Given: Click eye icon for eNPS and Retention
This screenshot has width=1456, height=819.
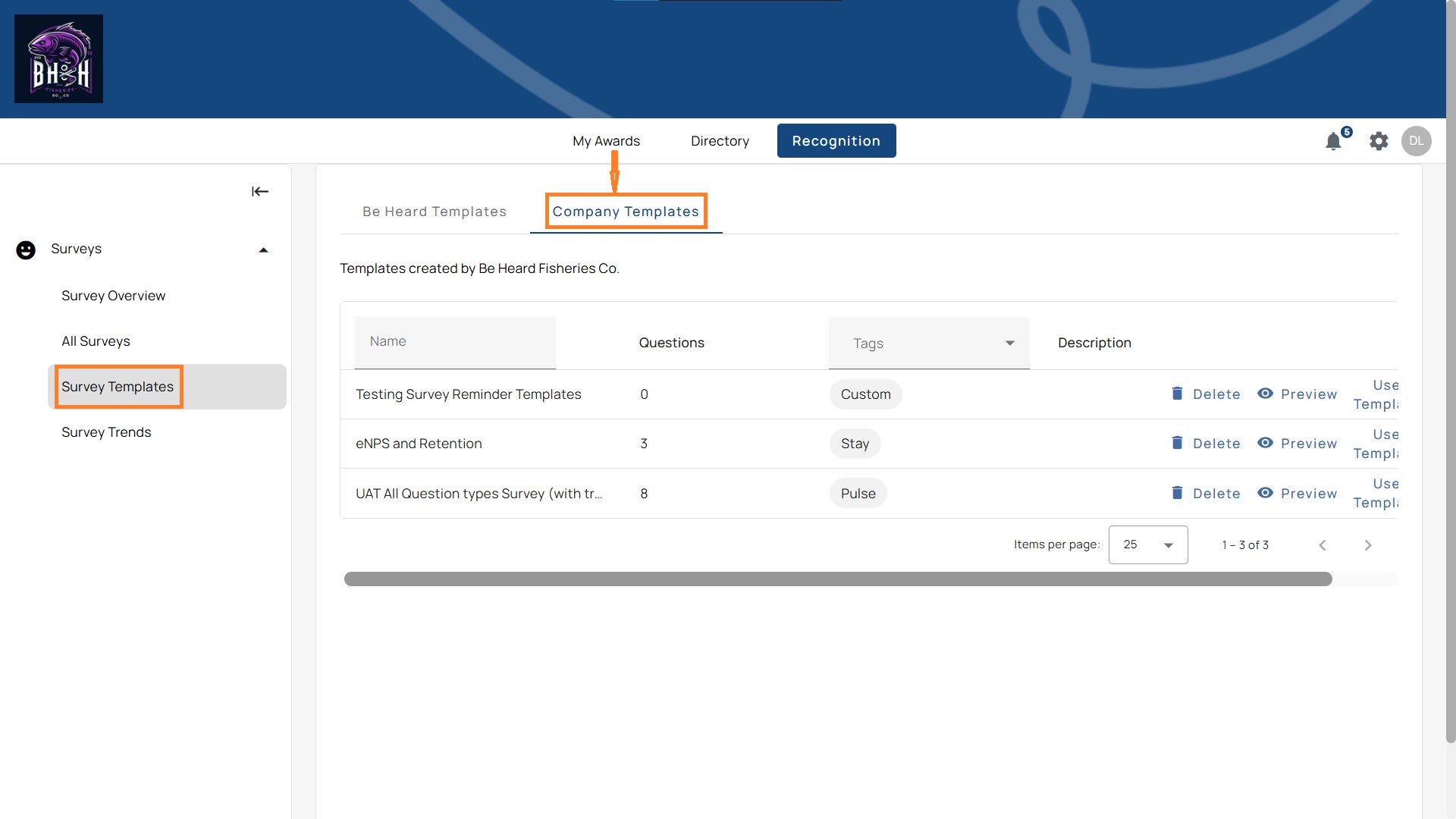Looking at the screenshot, I should (x=1265, y=443).
